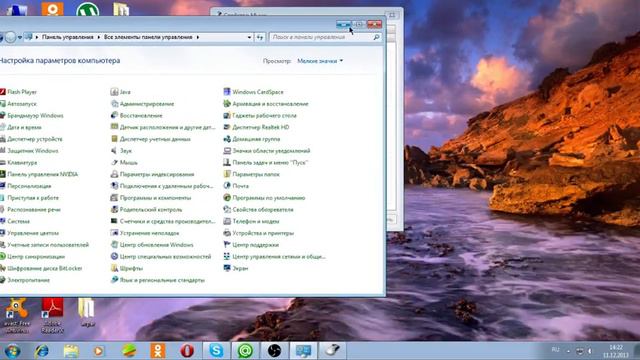The width and height of the screenshot is (640, 360).
Task: Expand arrow after Все элементы панели управления
Action: click(x=198, y=37)
